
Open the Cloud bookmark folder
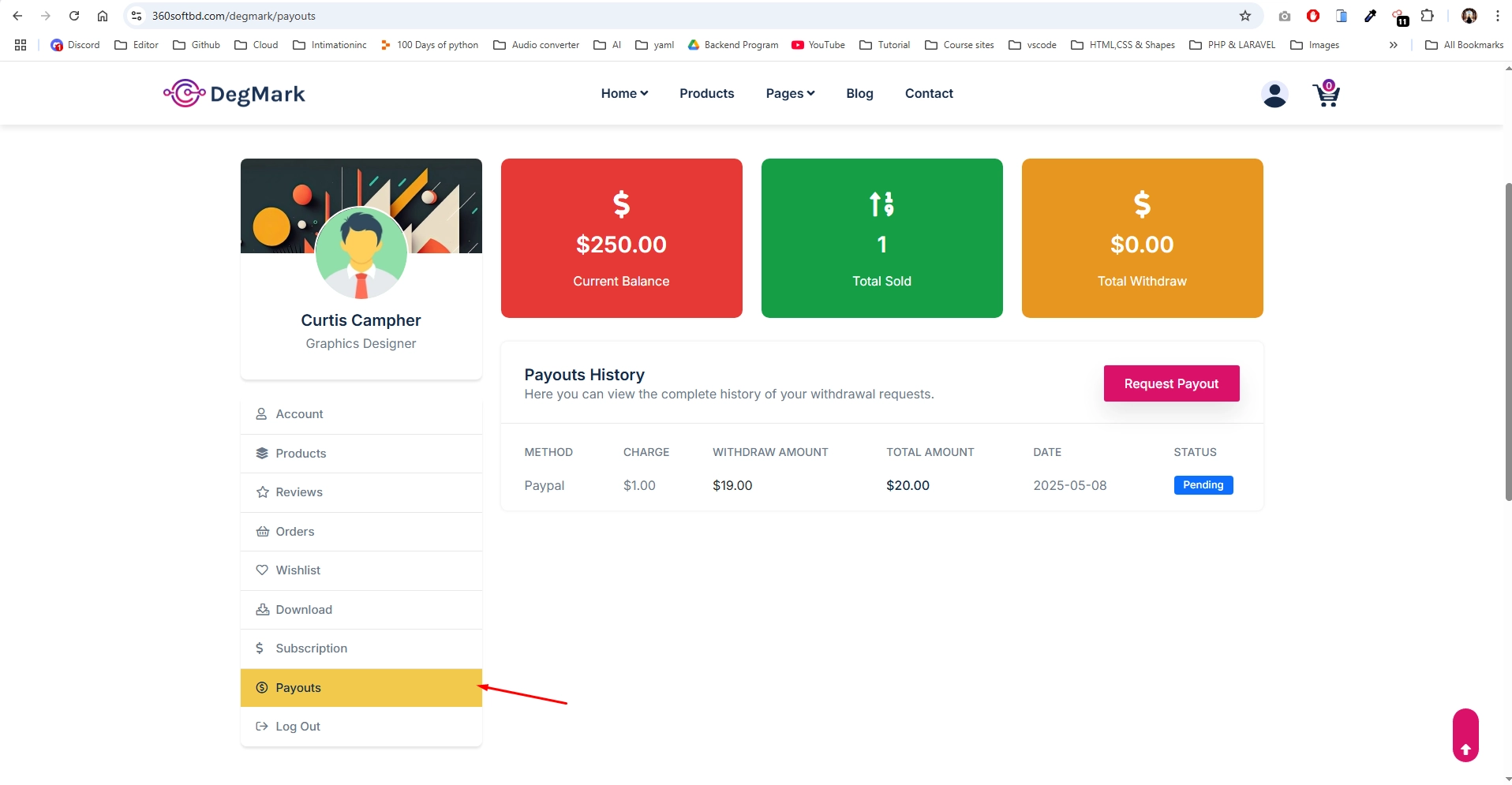tap(256, 45)
